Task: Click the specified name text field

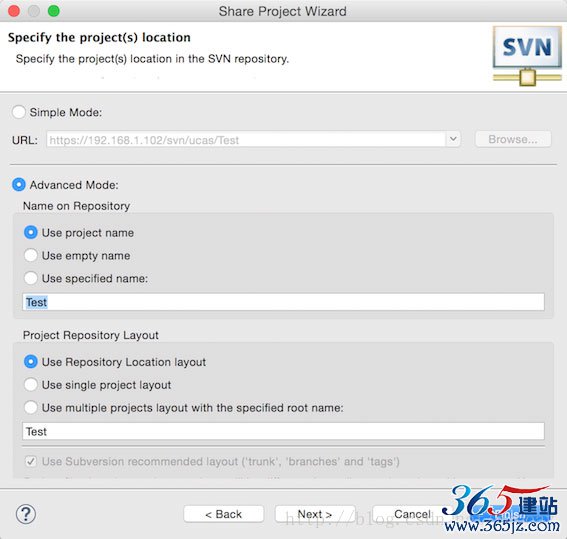Action: pyautogui.click(x=283, y=302)
